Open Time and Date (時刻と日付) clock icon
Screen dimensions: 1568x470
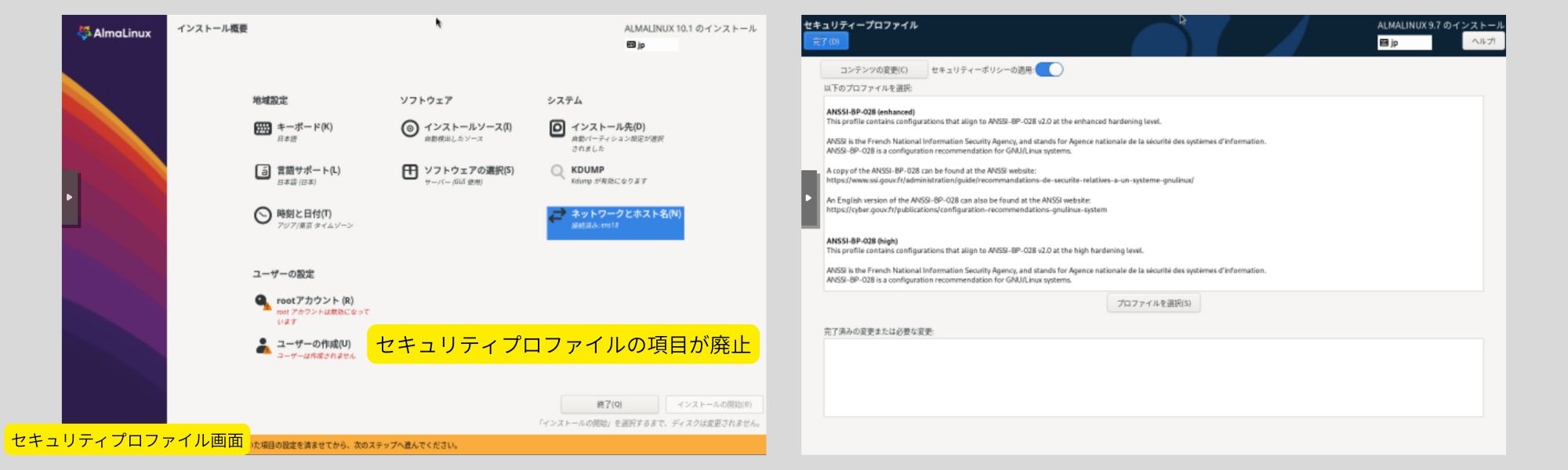coord(263,215)
